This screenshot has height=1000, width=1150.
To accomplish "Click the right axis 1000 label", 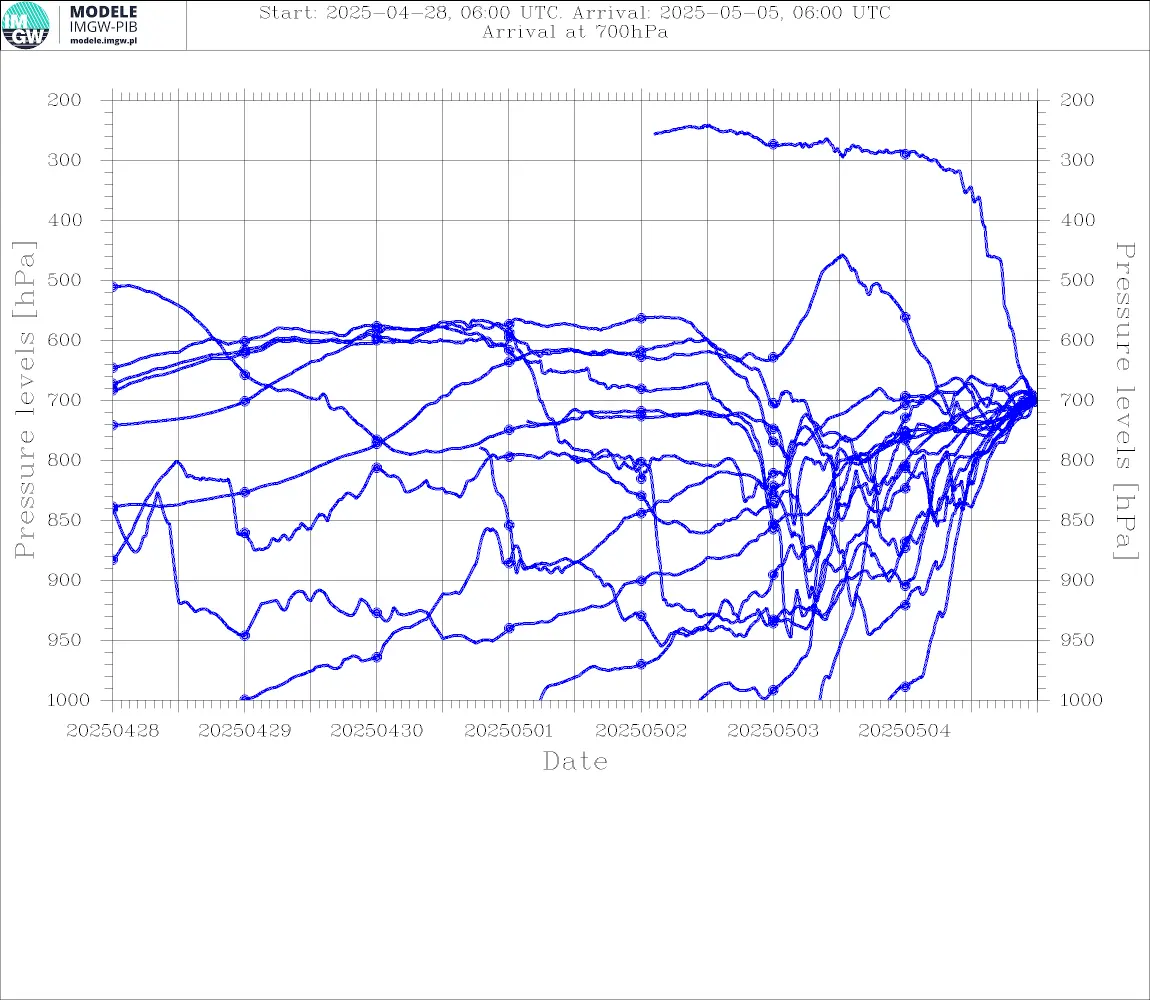I will point(1081,700).
